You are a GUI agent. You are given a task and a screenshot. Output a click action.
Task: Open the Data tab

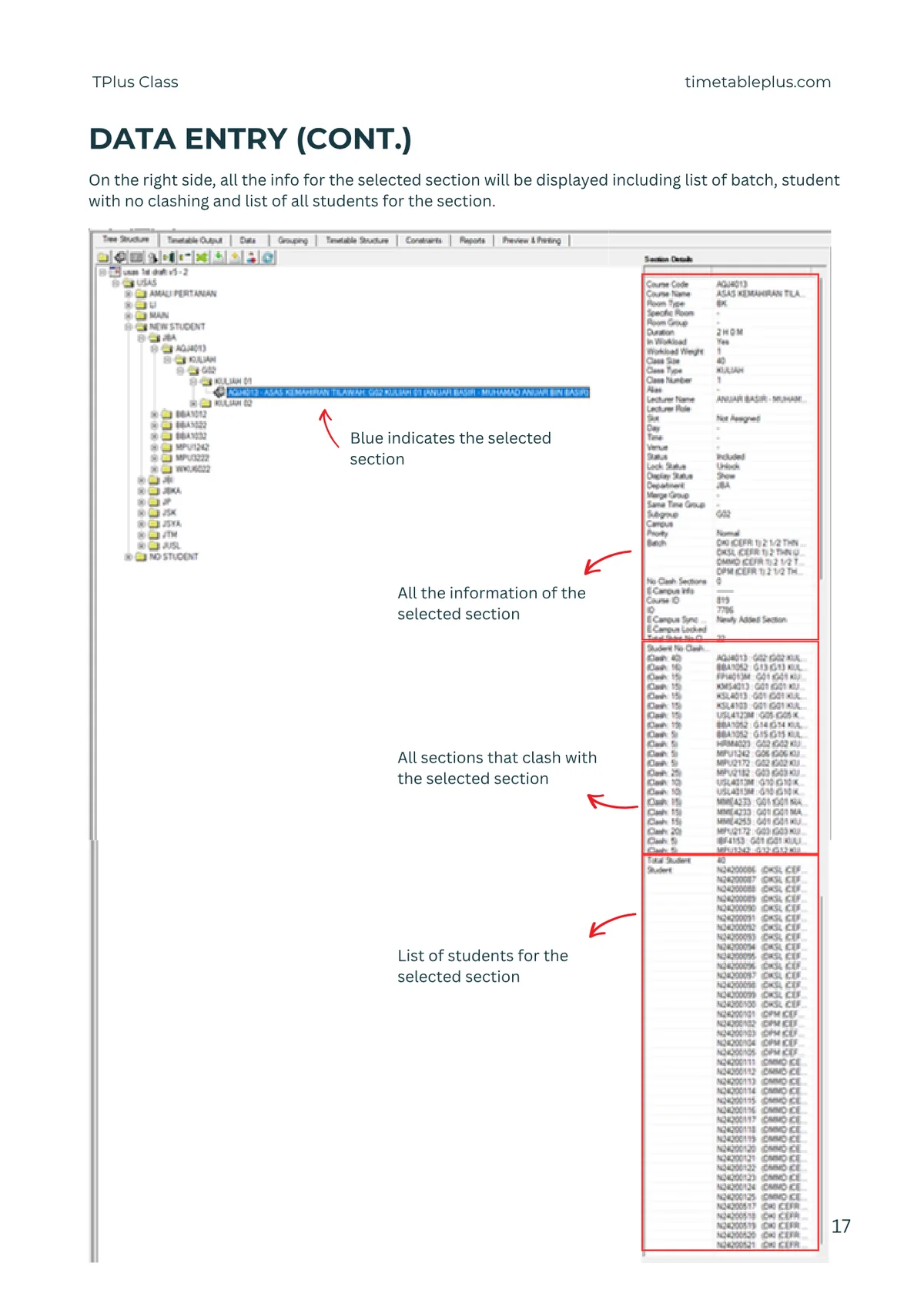[247, 240]
